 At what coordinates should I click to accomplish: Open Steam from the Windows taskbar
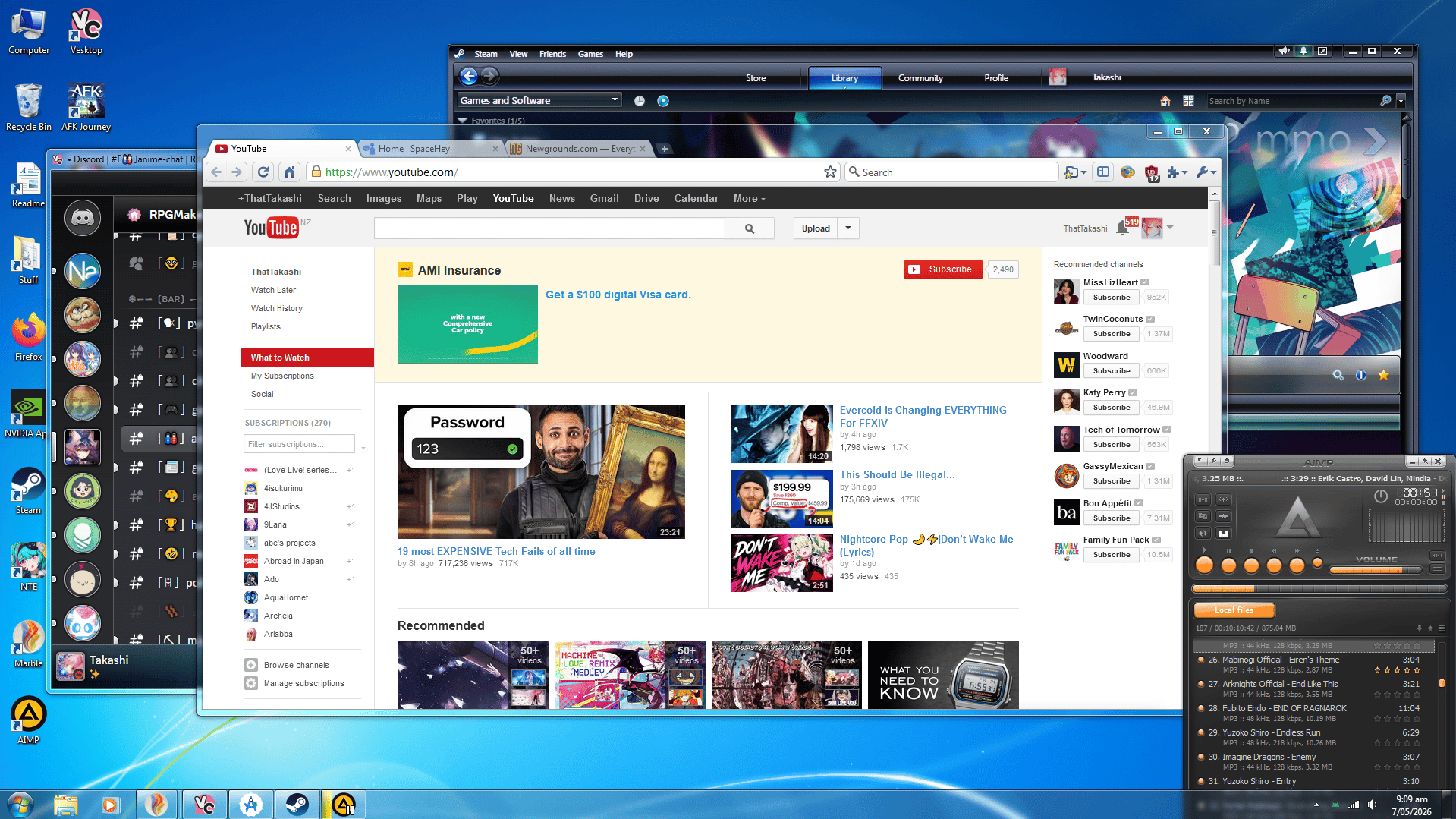point(297,805)
